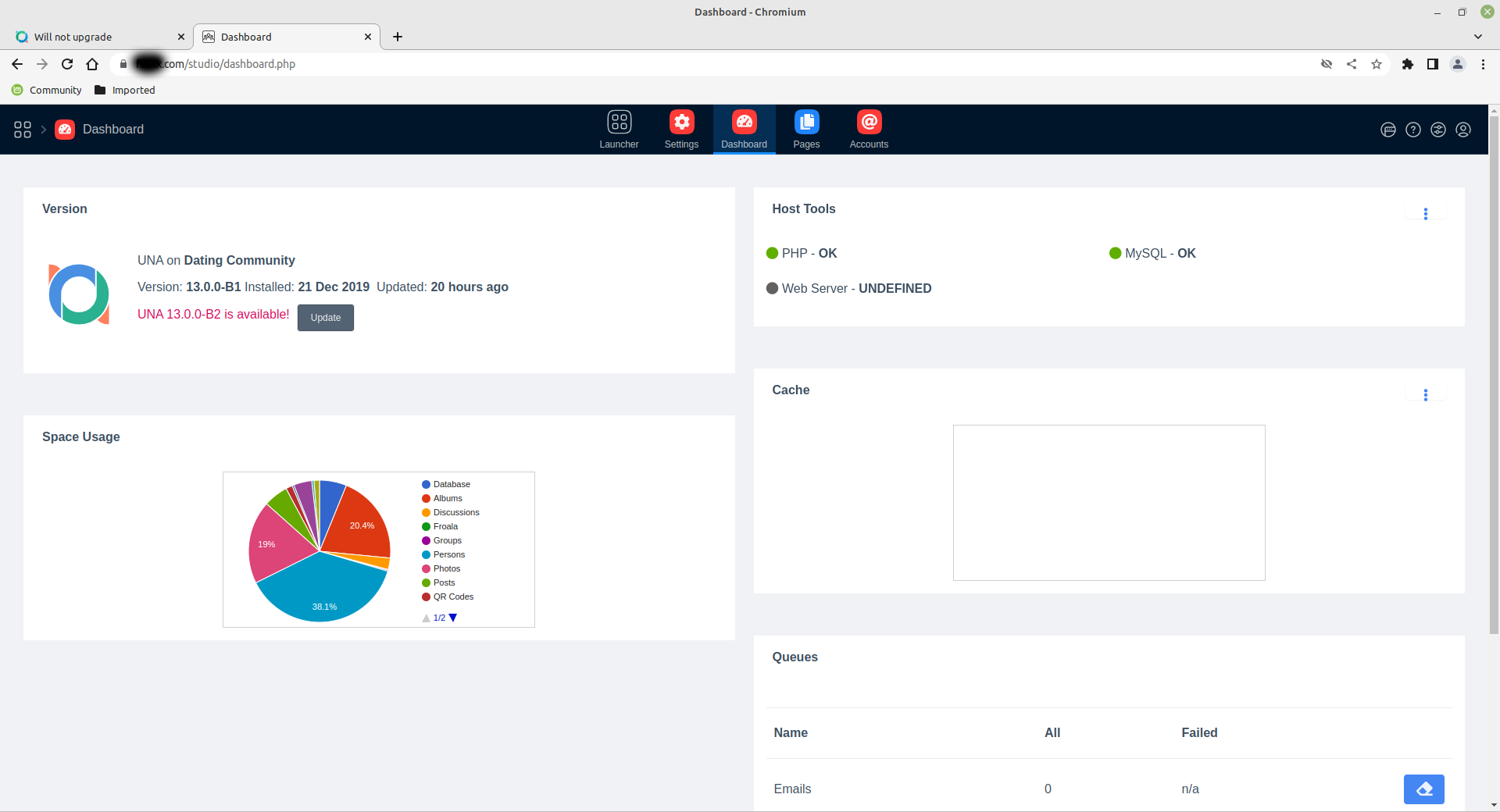Open Host Tools three-dot menu
The image size is (1500, 812).
click(x=1425, y=214)
